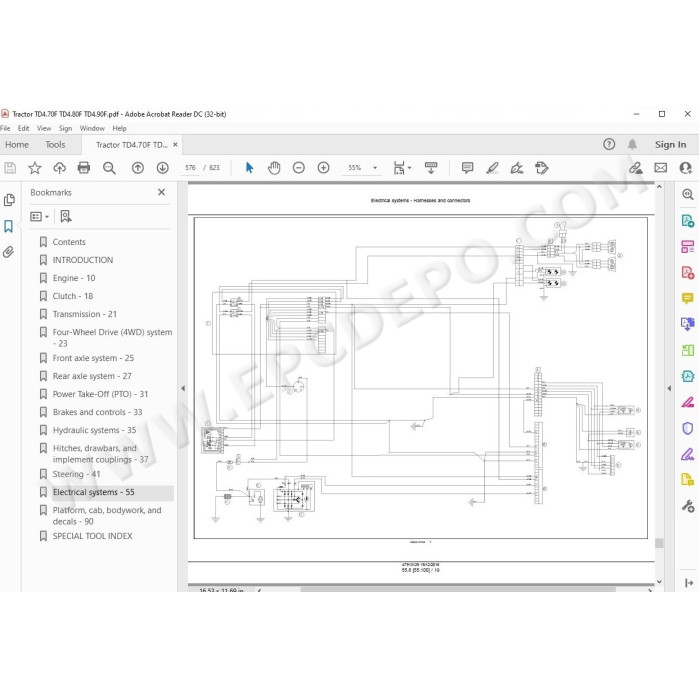This screenshot has width=700, height=700.
Task: Open Protect shield tool
Action: 688,428
